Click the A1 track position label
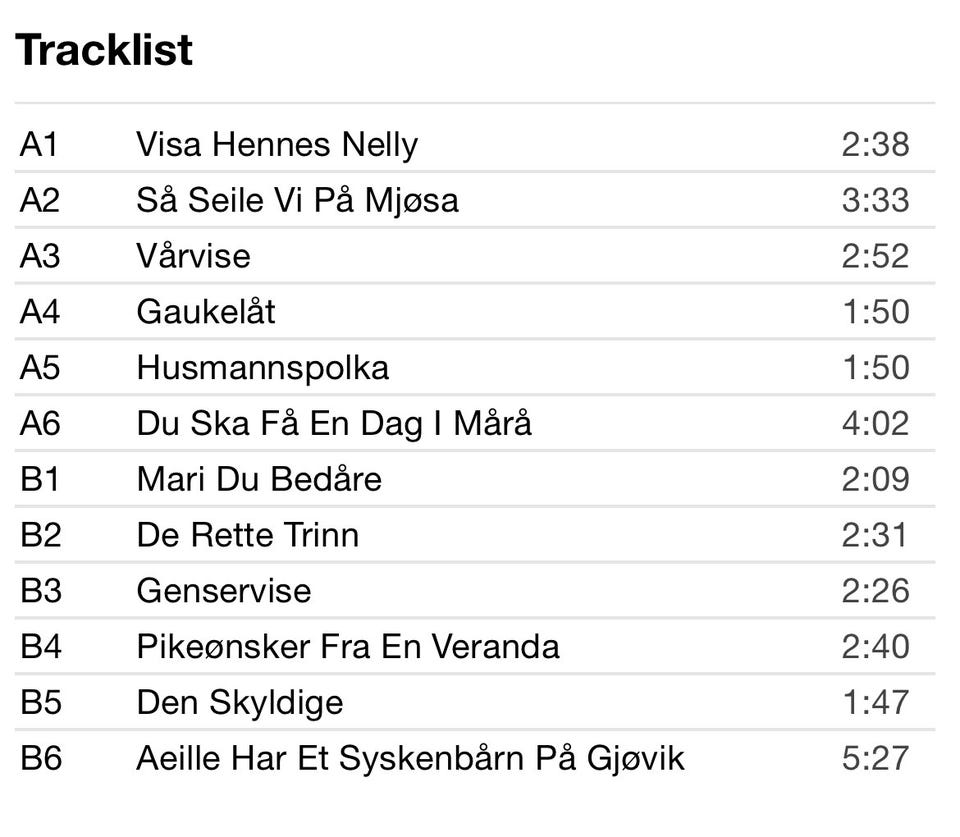This screenshot has width=960, height=837. (x=40, y=145)
